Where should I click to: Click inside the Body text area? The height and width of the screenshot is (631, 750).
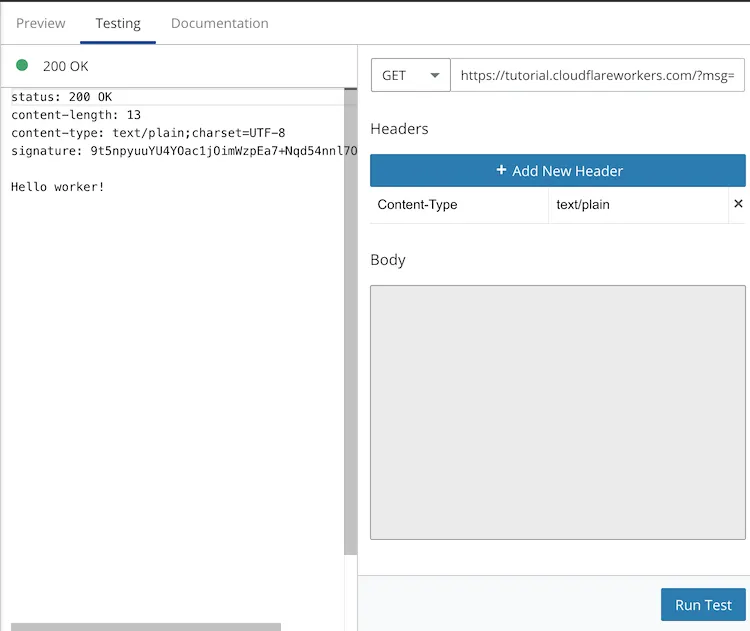(x=557, y=412)
